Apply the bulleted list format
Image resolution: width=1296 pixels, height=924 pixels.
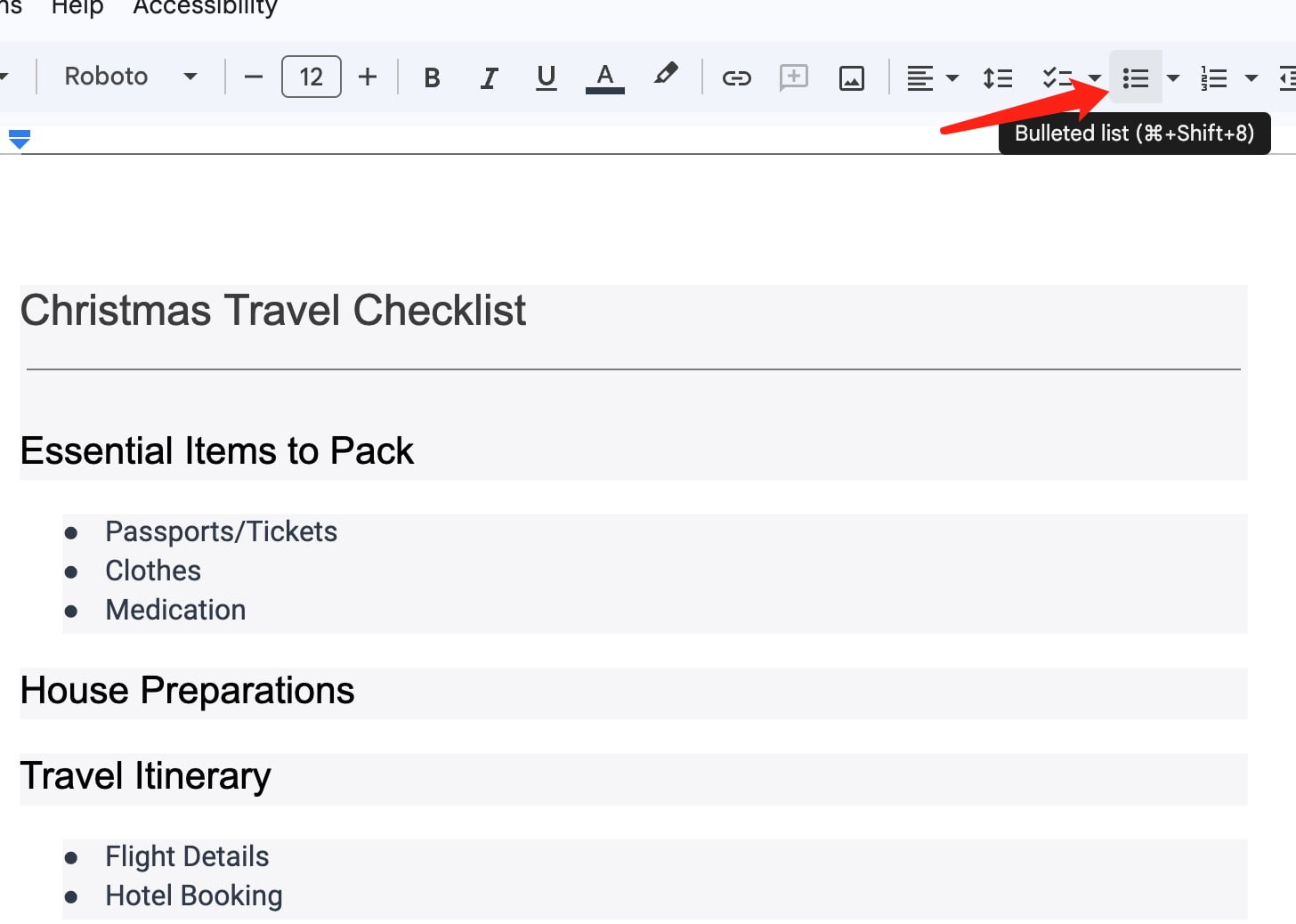pos(1136,77)
